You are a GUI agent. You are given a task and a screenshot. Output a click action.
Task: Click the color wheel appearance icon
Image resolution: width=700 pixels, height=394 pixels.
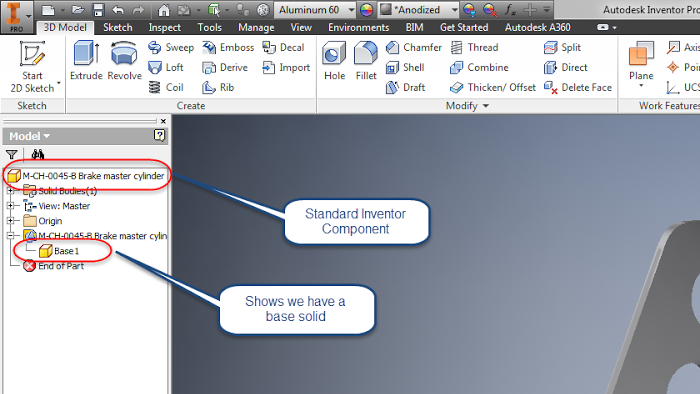[x=367, y=10]
